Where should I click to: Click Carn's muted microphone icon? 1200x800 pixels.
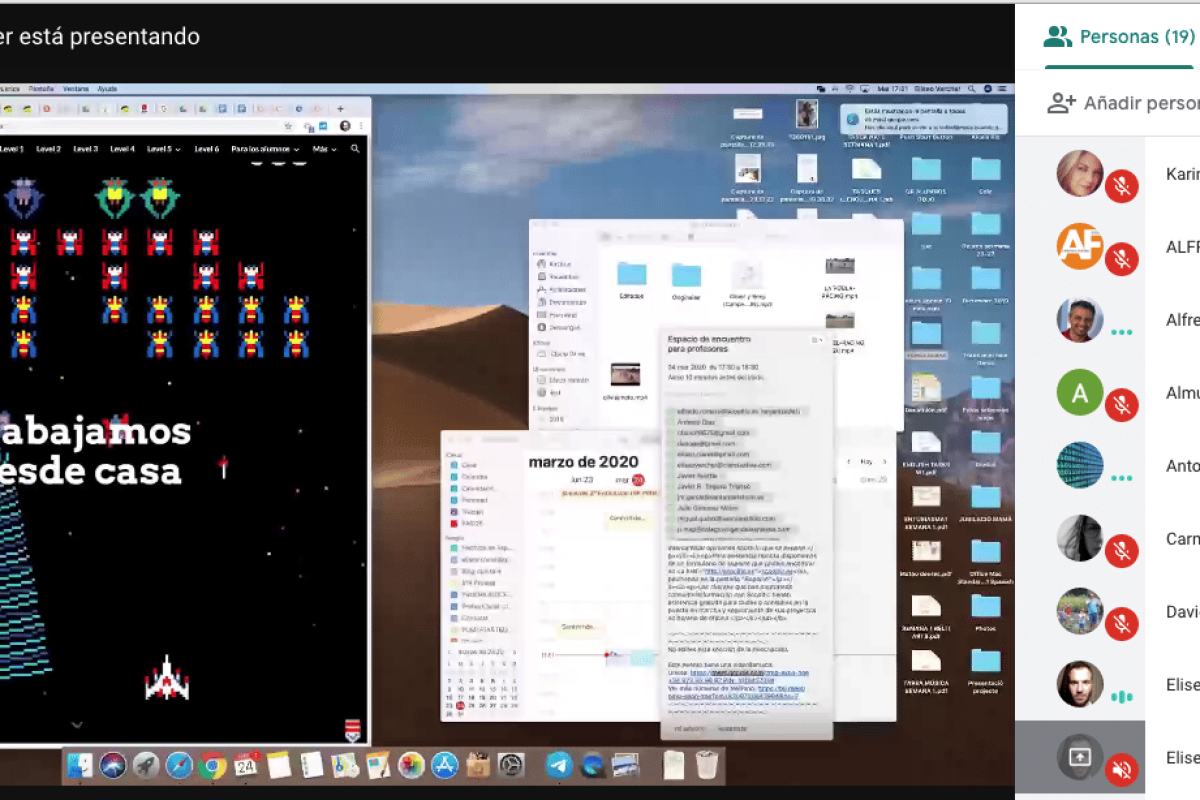1122,551
